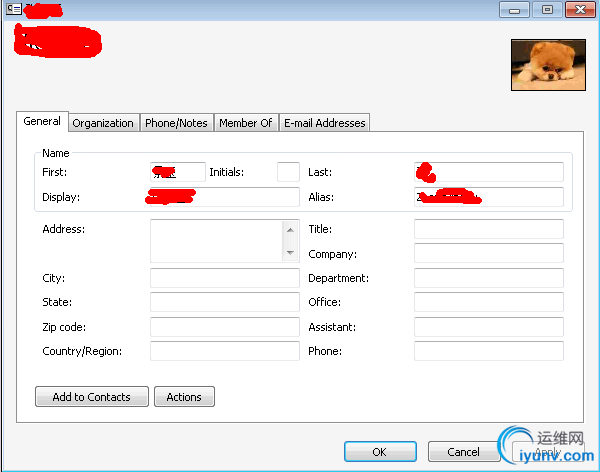
Task: Click the Address box scroll up arrow
Action: (x=290, y=230)
